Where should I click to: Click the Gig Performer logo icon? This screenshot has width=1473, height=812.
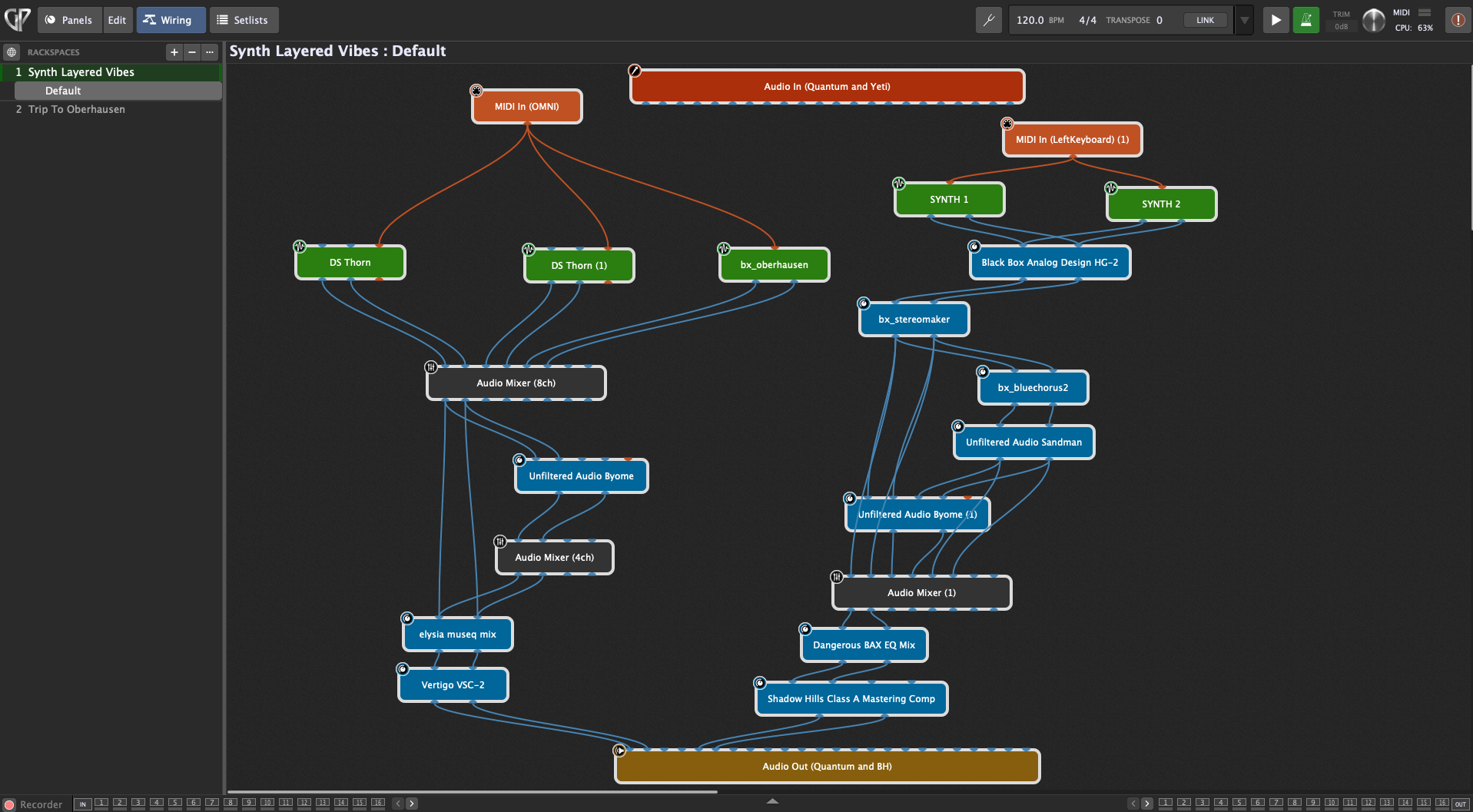18,19
